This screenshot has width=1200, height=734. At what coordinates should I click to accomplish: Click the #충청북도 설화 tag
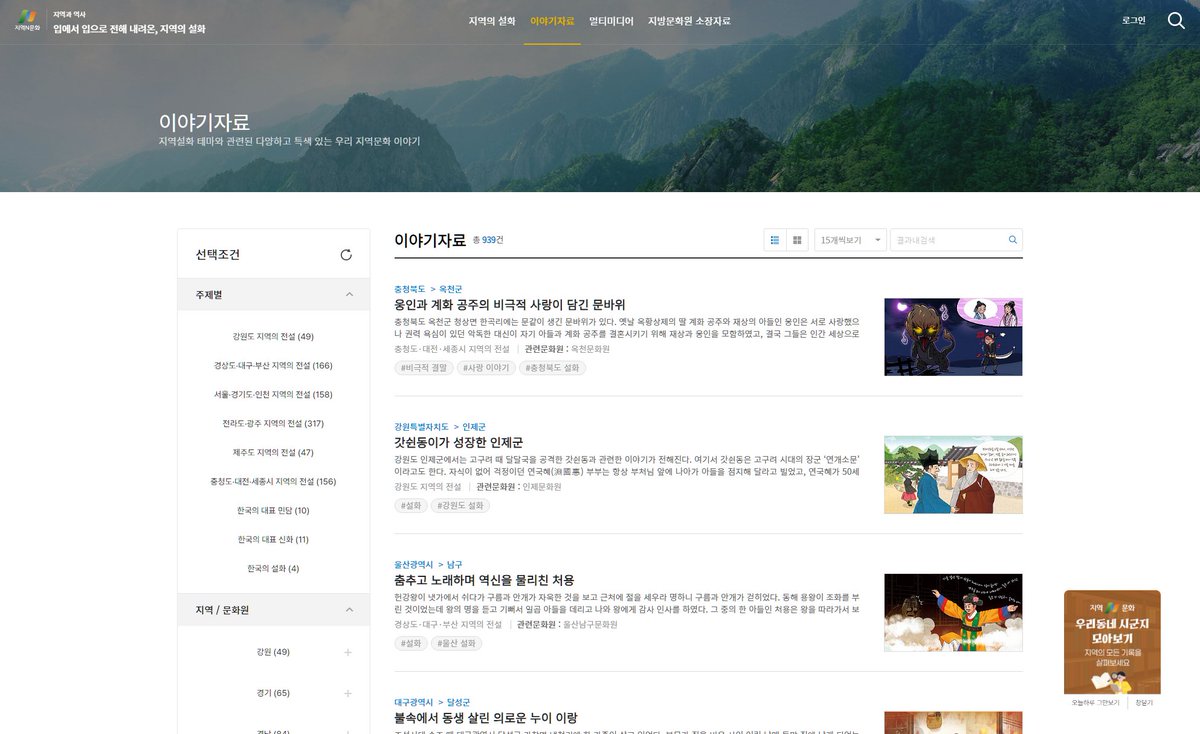point(553,368)
